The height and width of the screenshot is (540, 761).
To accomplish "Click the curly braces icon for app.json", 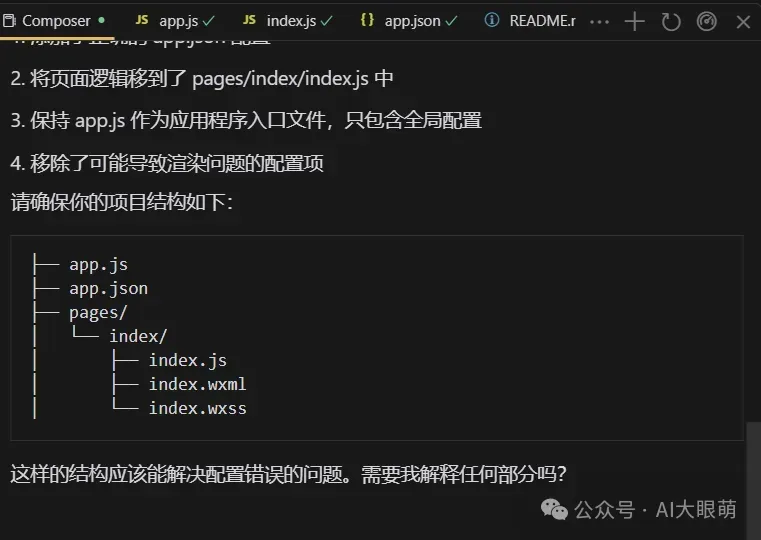I will pyautogui.click(x=367, y=20).
